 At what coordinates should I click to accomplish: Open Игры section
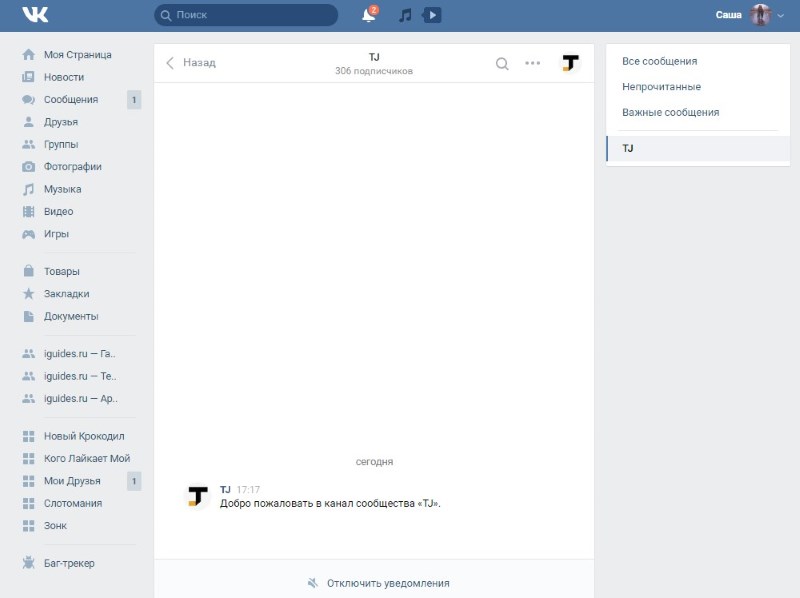point(56,234)
